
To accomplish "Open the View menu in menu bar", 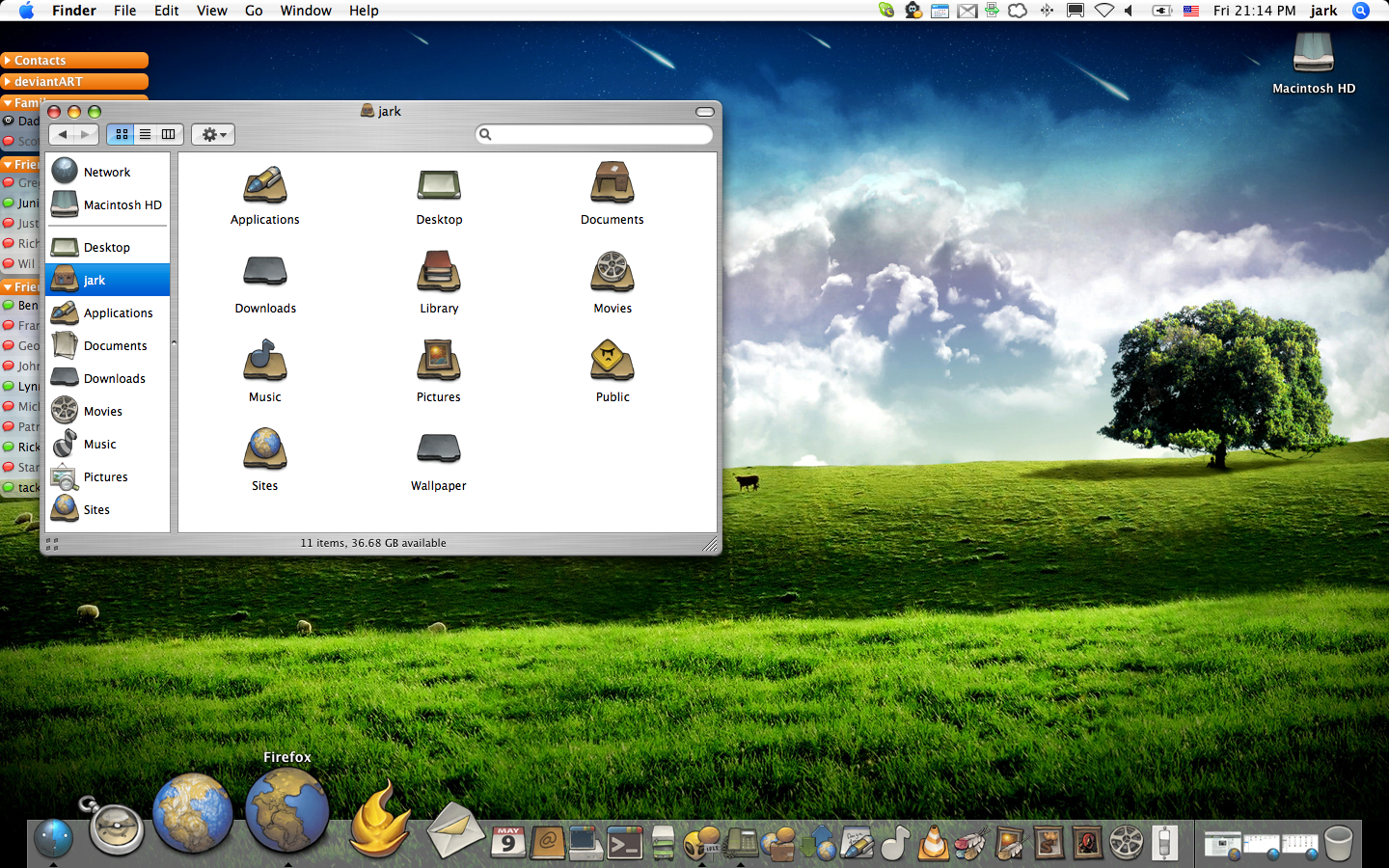I will click(x=211, y=11).
